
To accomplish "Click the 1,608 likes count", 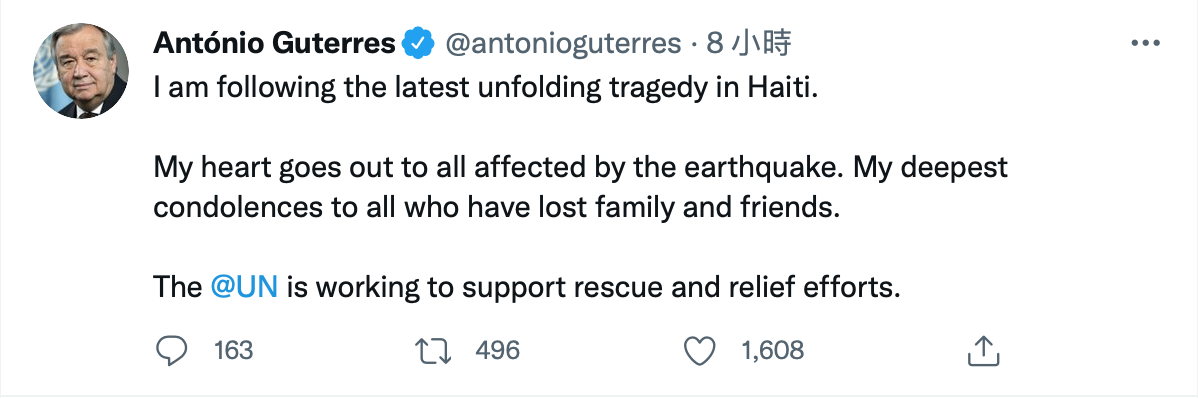I will [772, 351].
